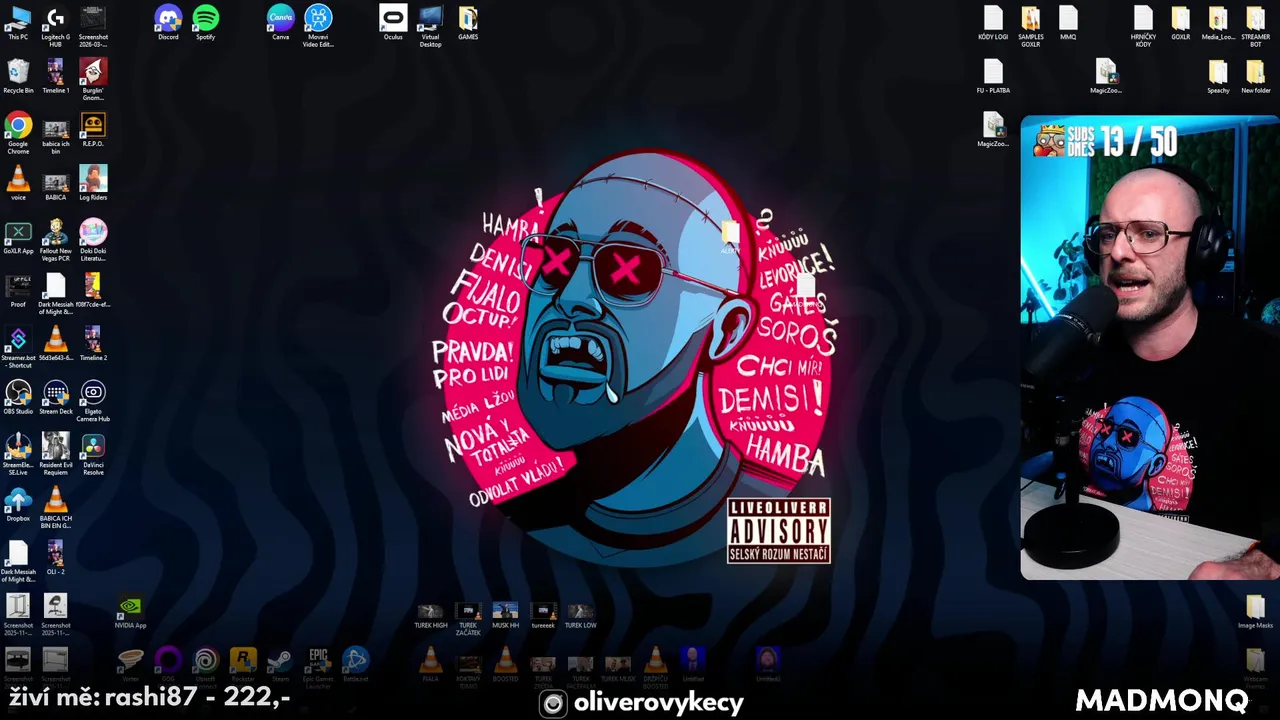
Task: Launch Fallout New Vegas PCR shortcut
Action: pyautogui.click(x=55, y=240)
